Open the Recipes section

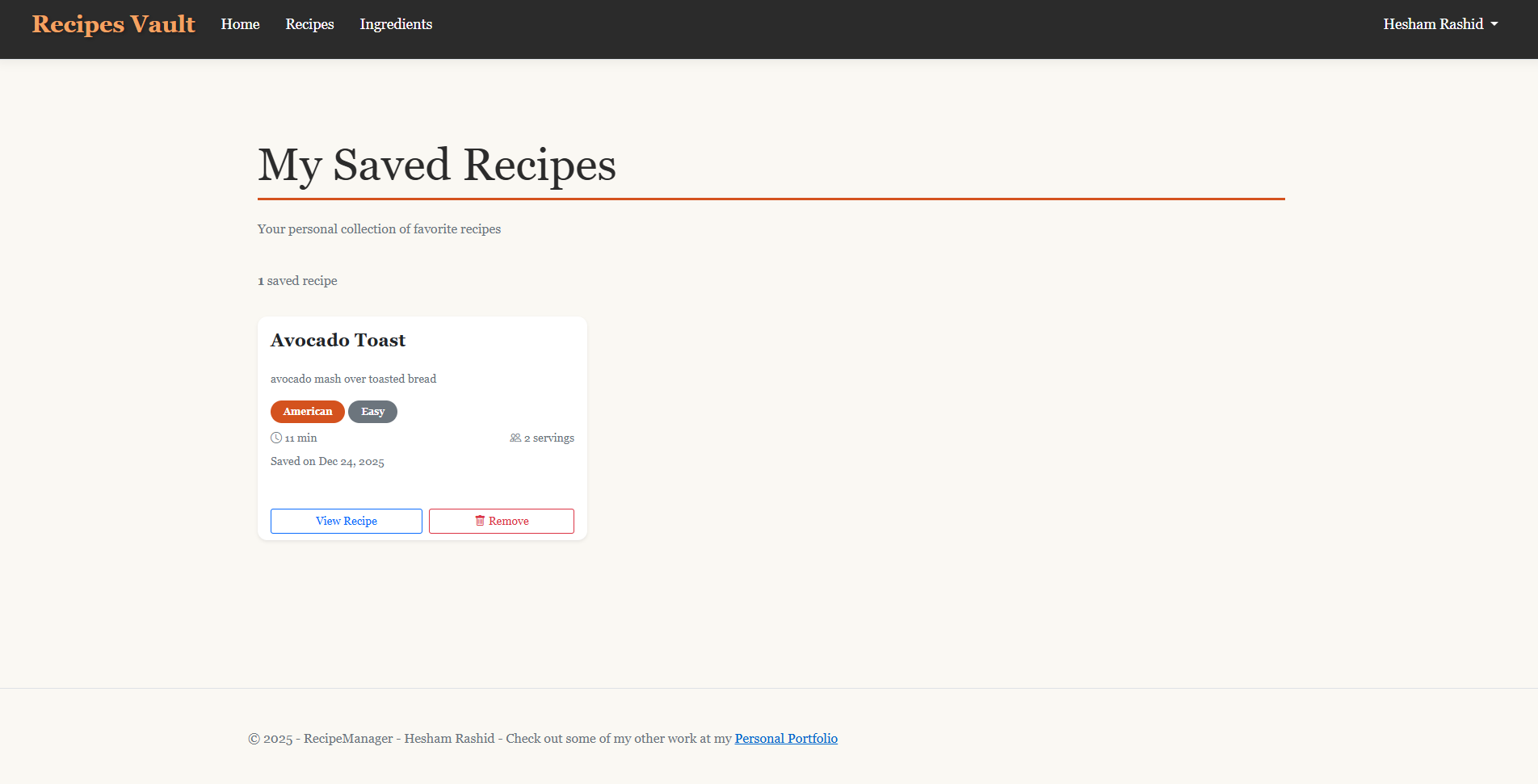(x=309, y=24)
